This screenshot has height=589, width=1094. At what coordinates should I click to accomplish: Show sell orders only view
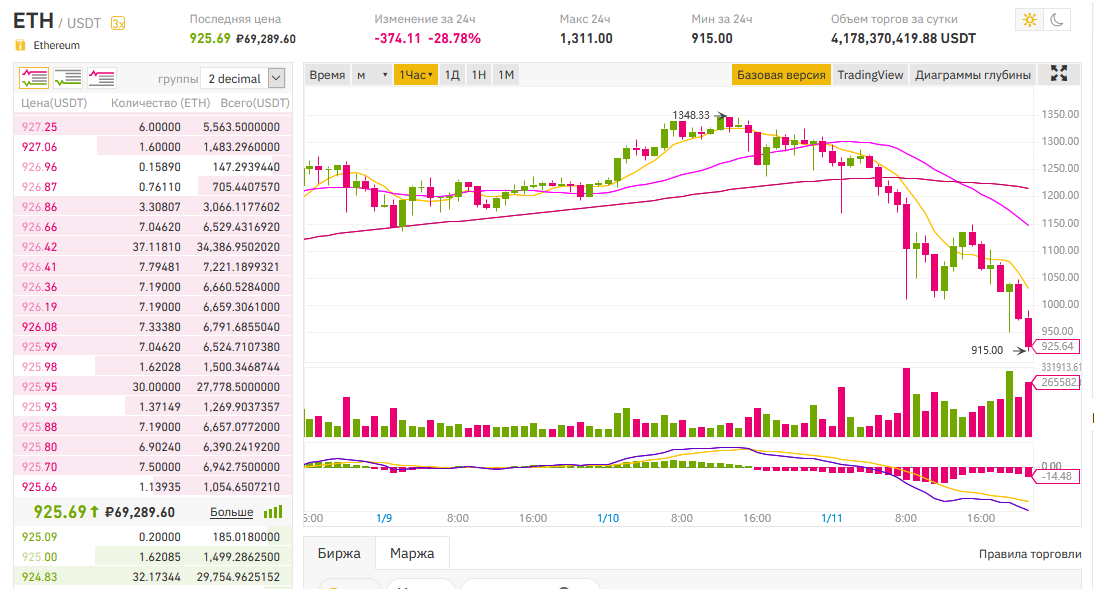102,77
